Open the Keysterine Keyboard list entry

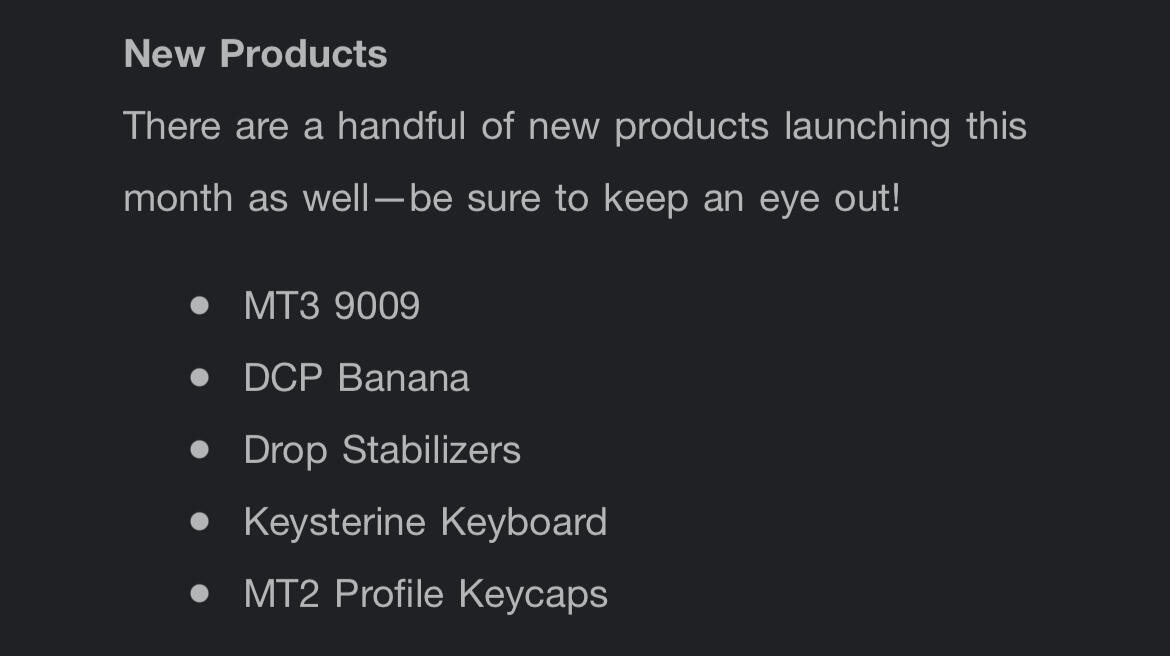[x=425, y=522]
